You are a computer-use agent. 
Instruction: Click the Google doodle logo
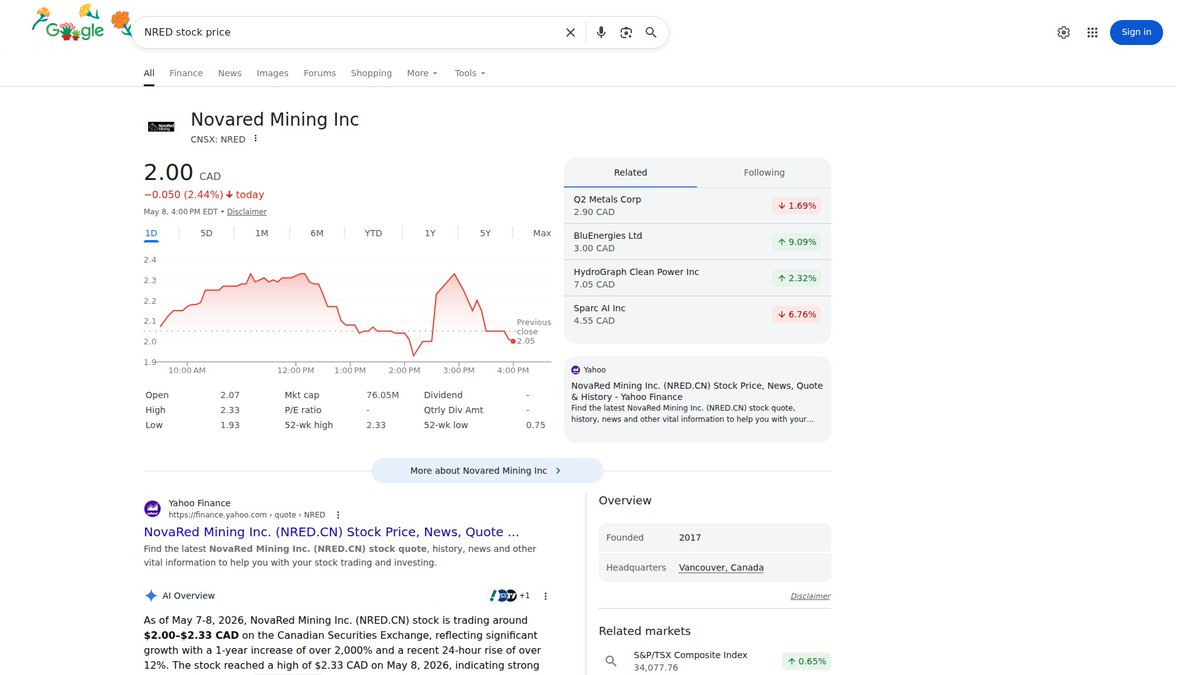[x=82, y=25]
